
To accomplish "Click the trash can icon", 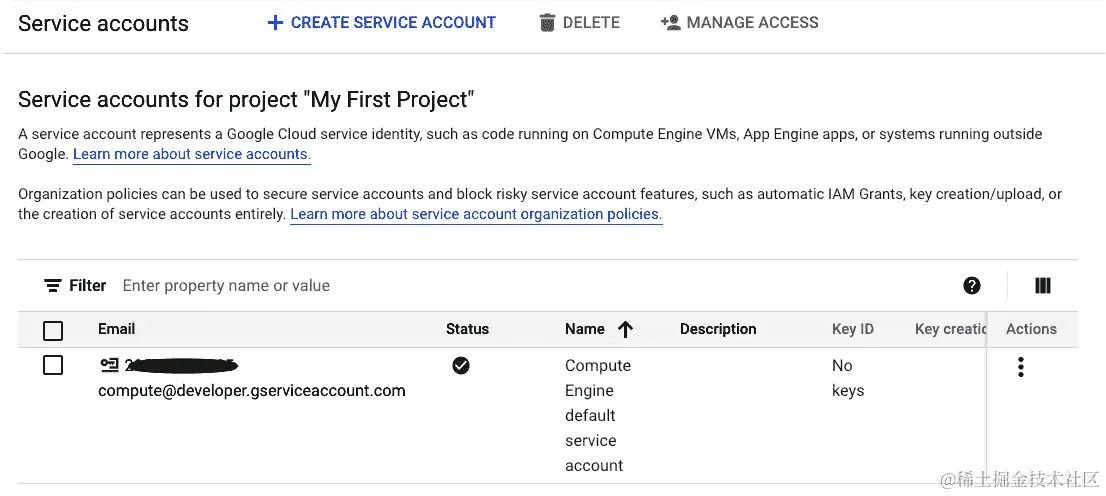I will (547, 23).
